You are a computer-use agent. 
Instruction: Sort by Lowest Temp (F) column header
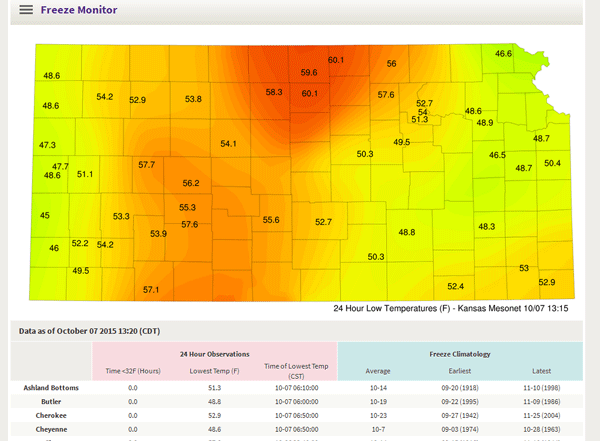coord(212,371)
